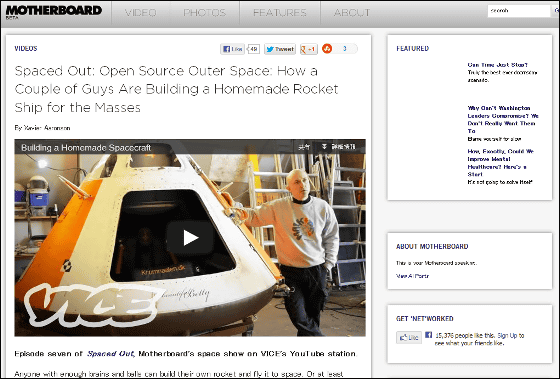Click the VIDEOS category link
The width and height of the screenshot is (560, 379).
[x=26, y=48]
